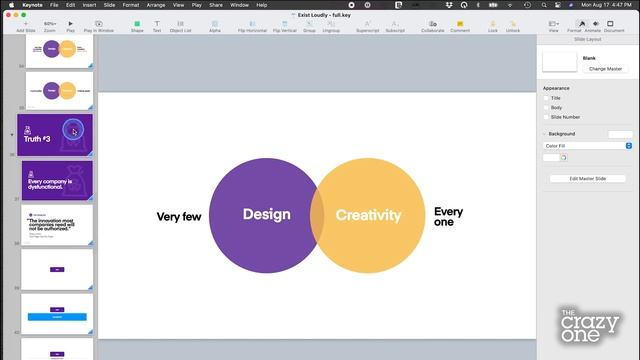
Task: Click the Lock toolbar icon
Action: pyautogui.click(x=493, y=24)
